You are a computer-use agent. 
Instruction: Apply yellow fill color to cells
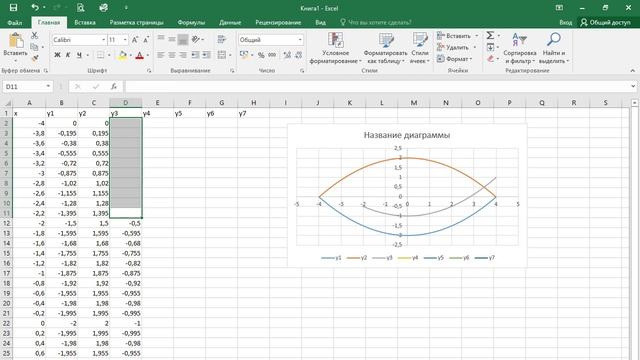pos(122,55)
